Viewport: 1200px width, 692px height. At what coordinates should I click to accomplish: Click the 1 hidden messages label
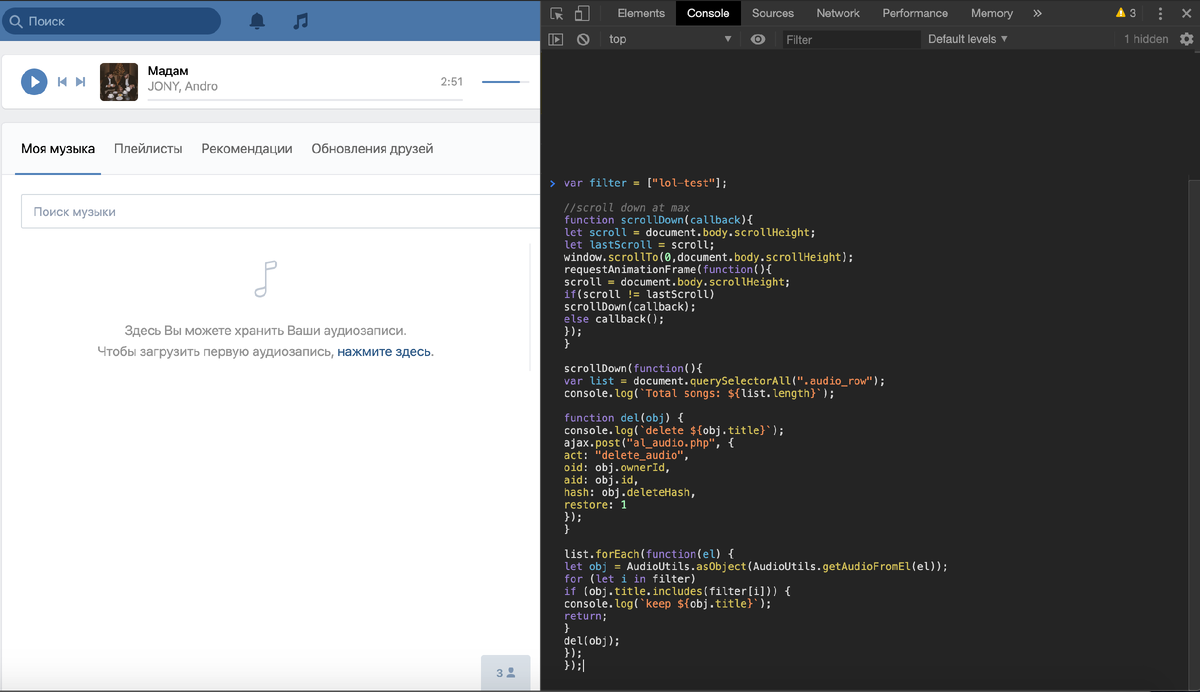click(x=1146, y=39)
